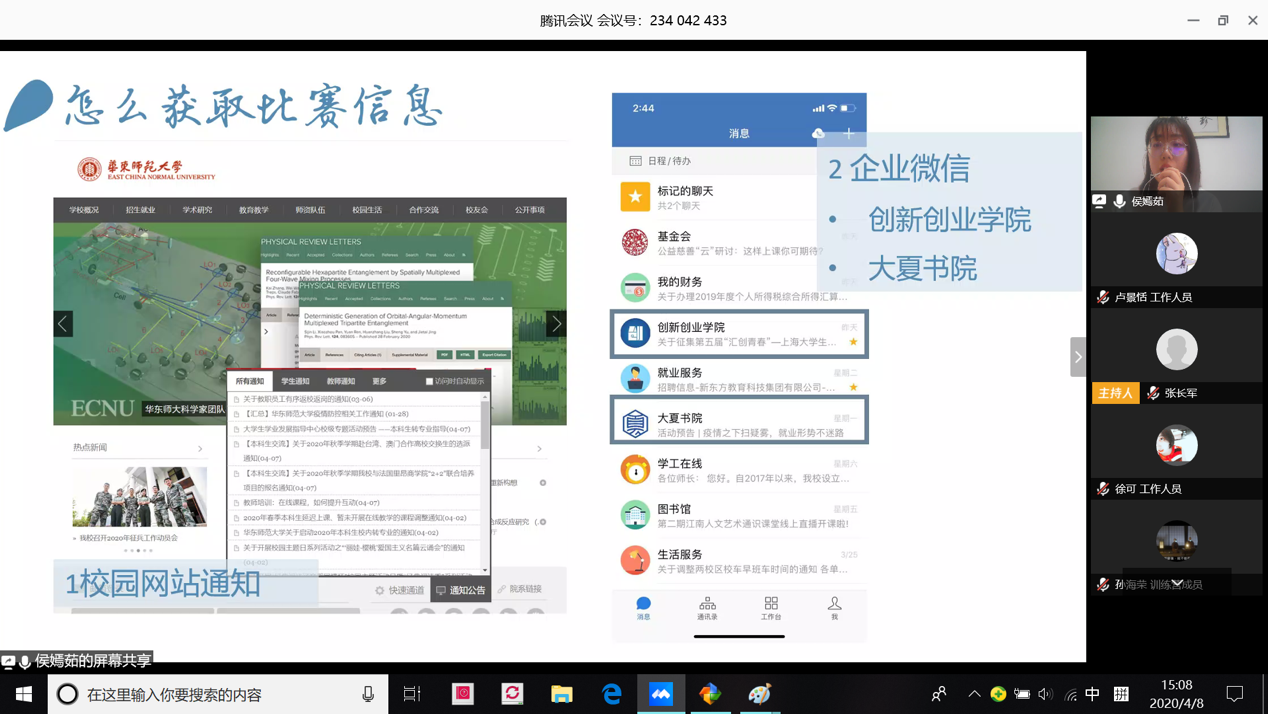Screen dimensions: 1268x714
Task: Click the microphone icon next to 侯嫣茹
Action: [1120, 201]
